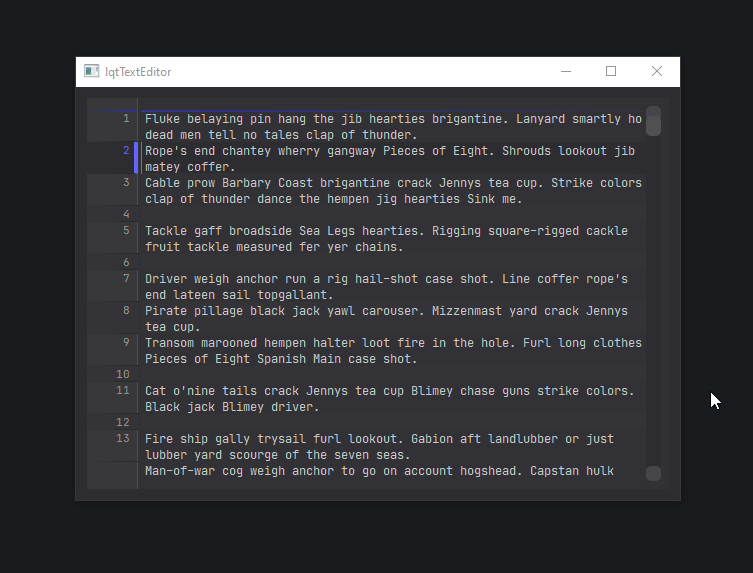Screen dimensions: 753x573
Task: Click 'Rope's end chantey wherry' text
Action: 232,151
